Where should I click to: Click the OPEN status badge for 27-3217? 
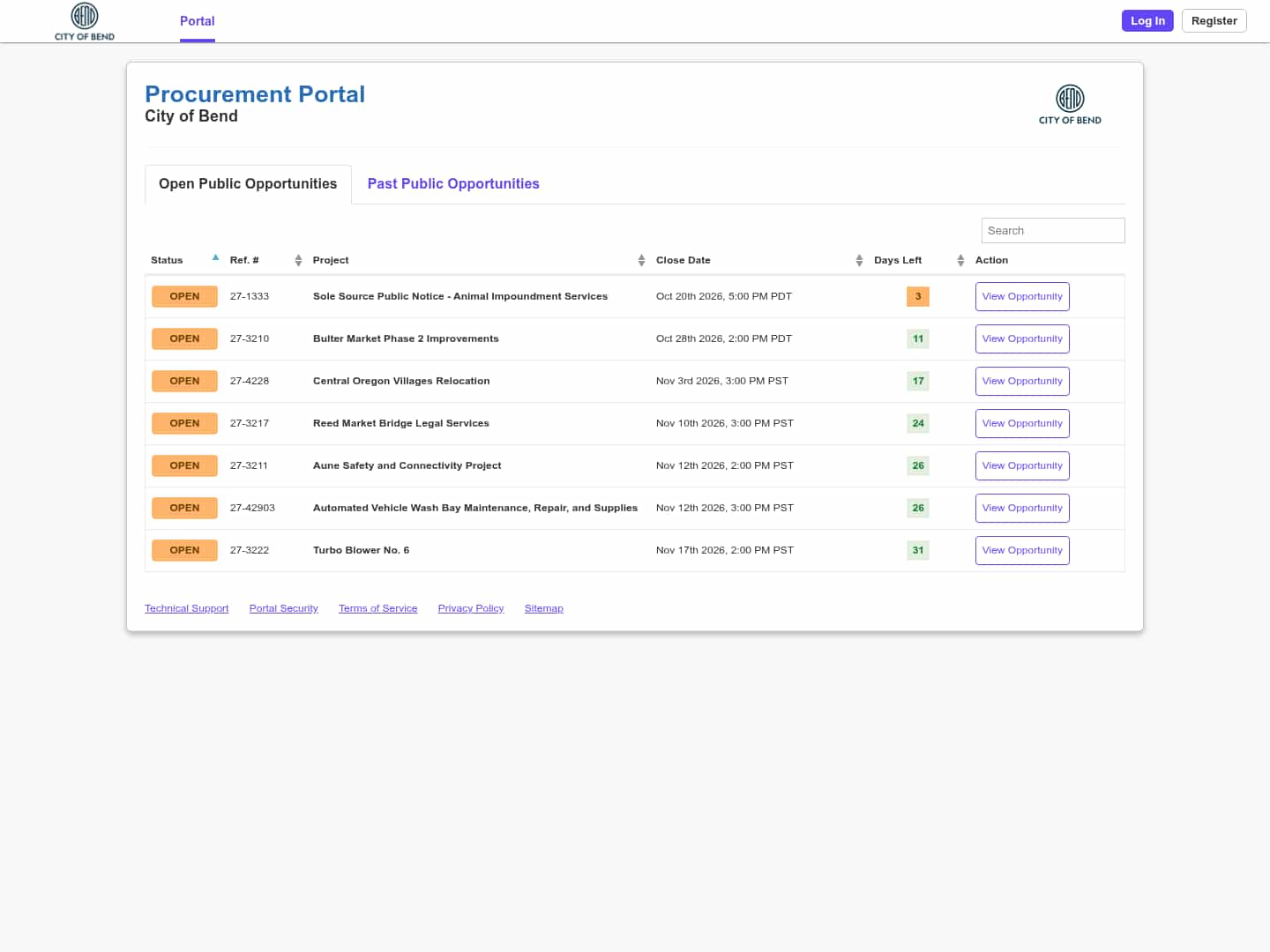click(x=184, y=423)
